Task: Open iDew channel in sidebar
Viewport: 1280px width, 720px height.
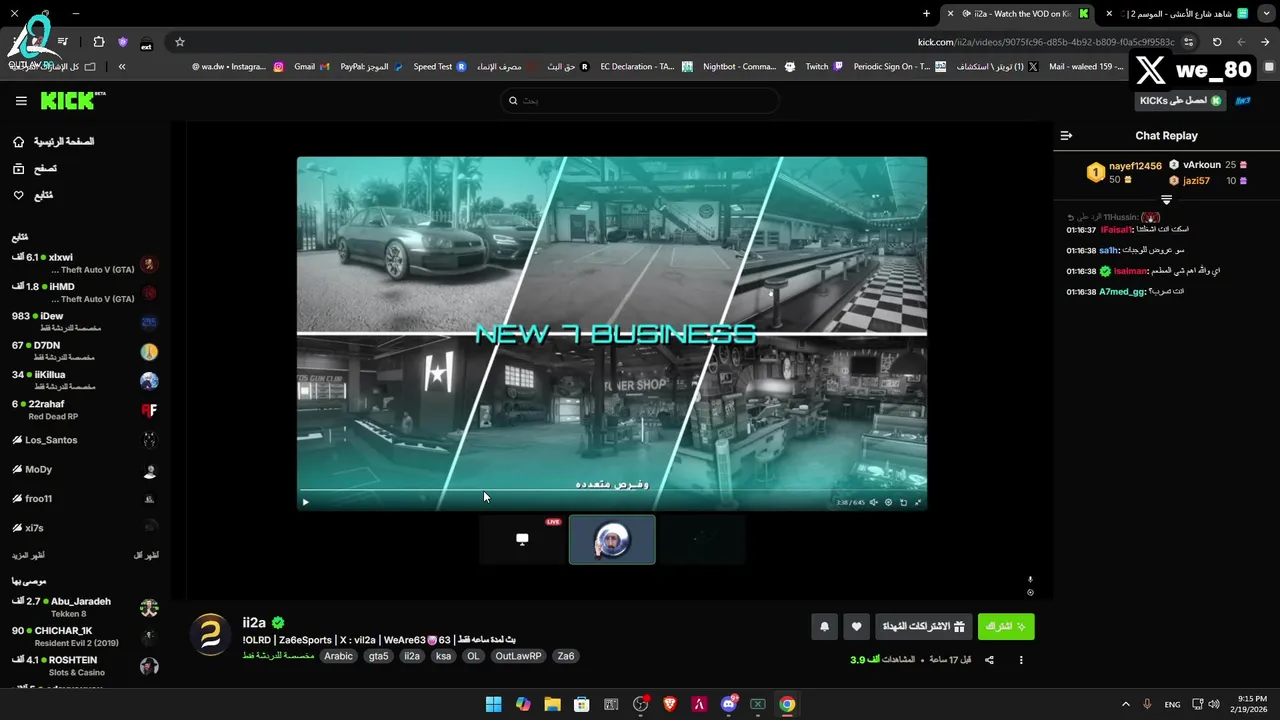Action: point(85,322)
